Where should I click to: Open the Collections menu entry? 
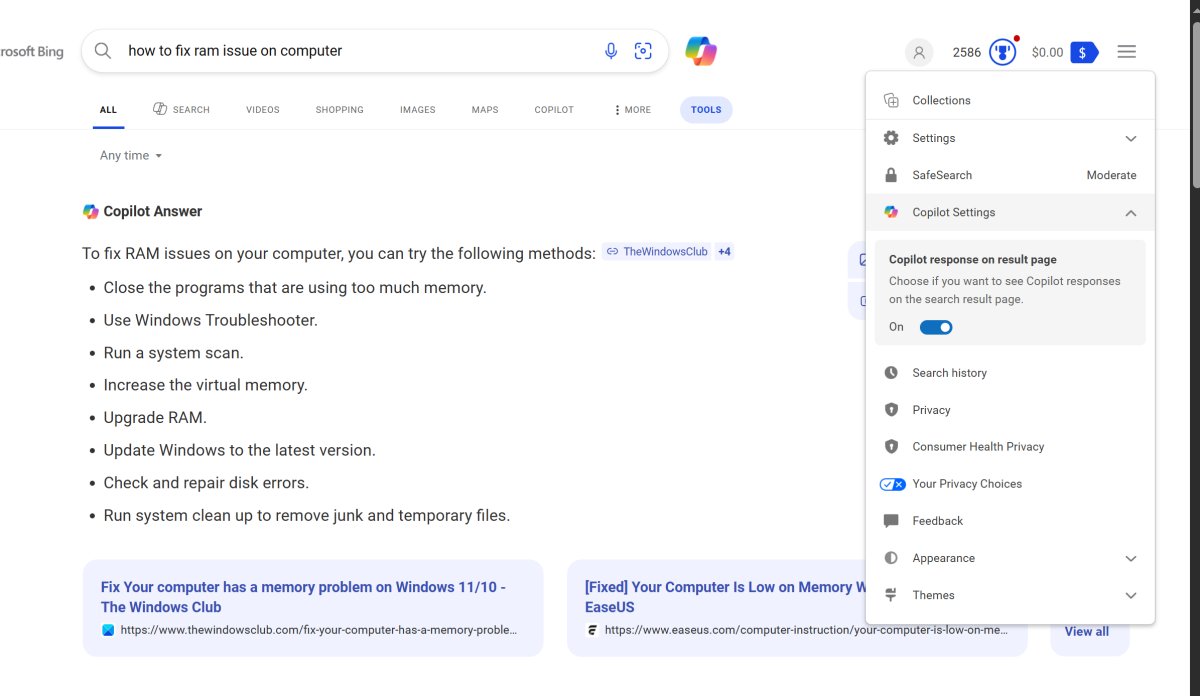click(x=1010, y=100)
